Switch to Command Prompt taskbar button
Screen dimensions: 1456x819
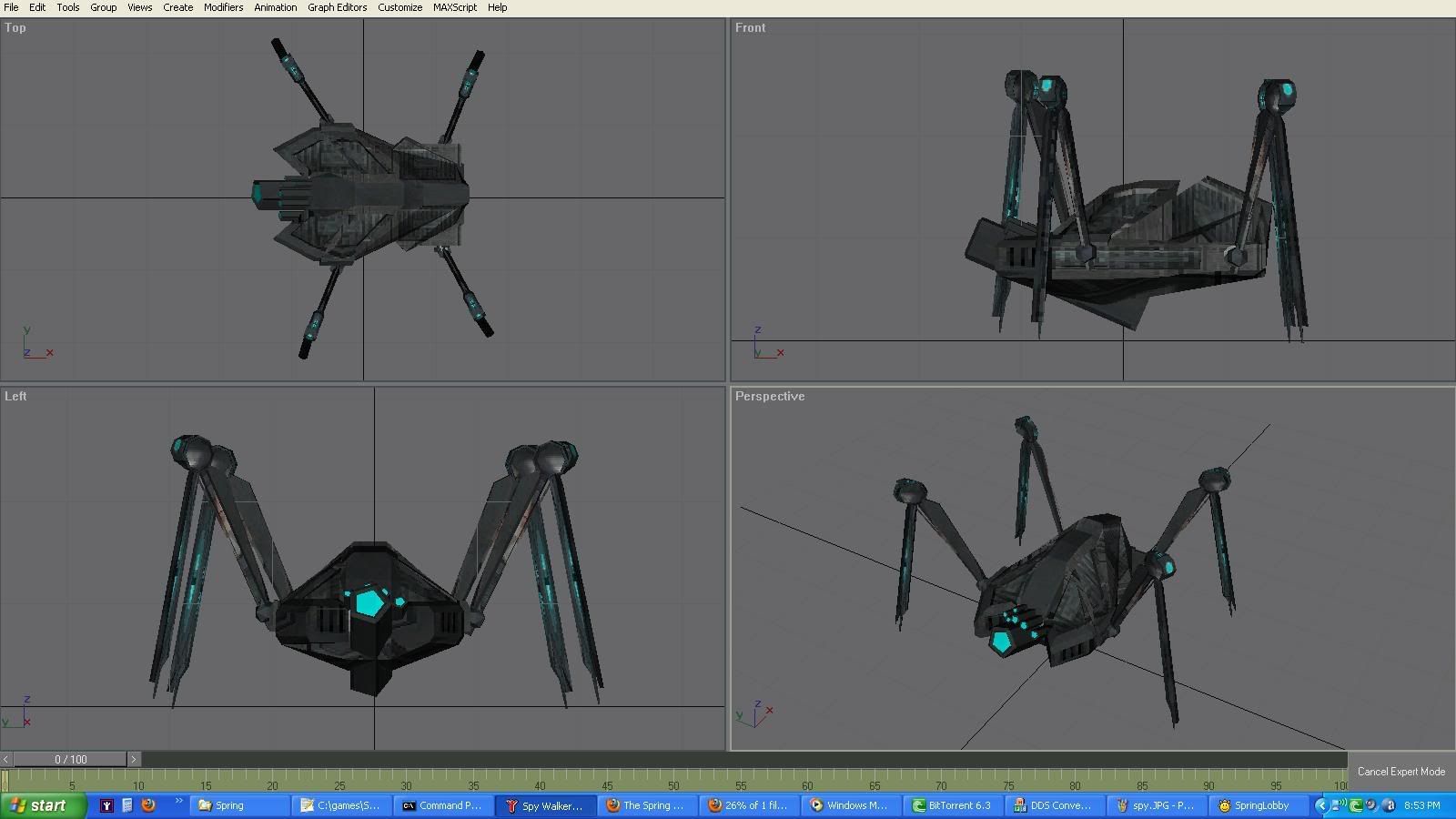(x=446, y=805)
